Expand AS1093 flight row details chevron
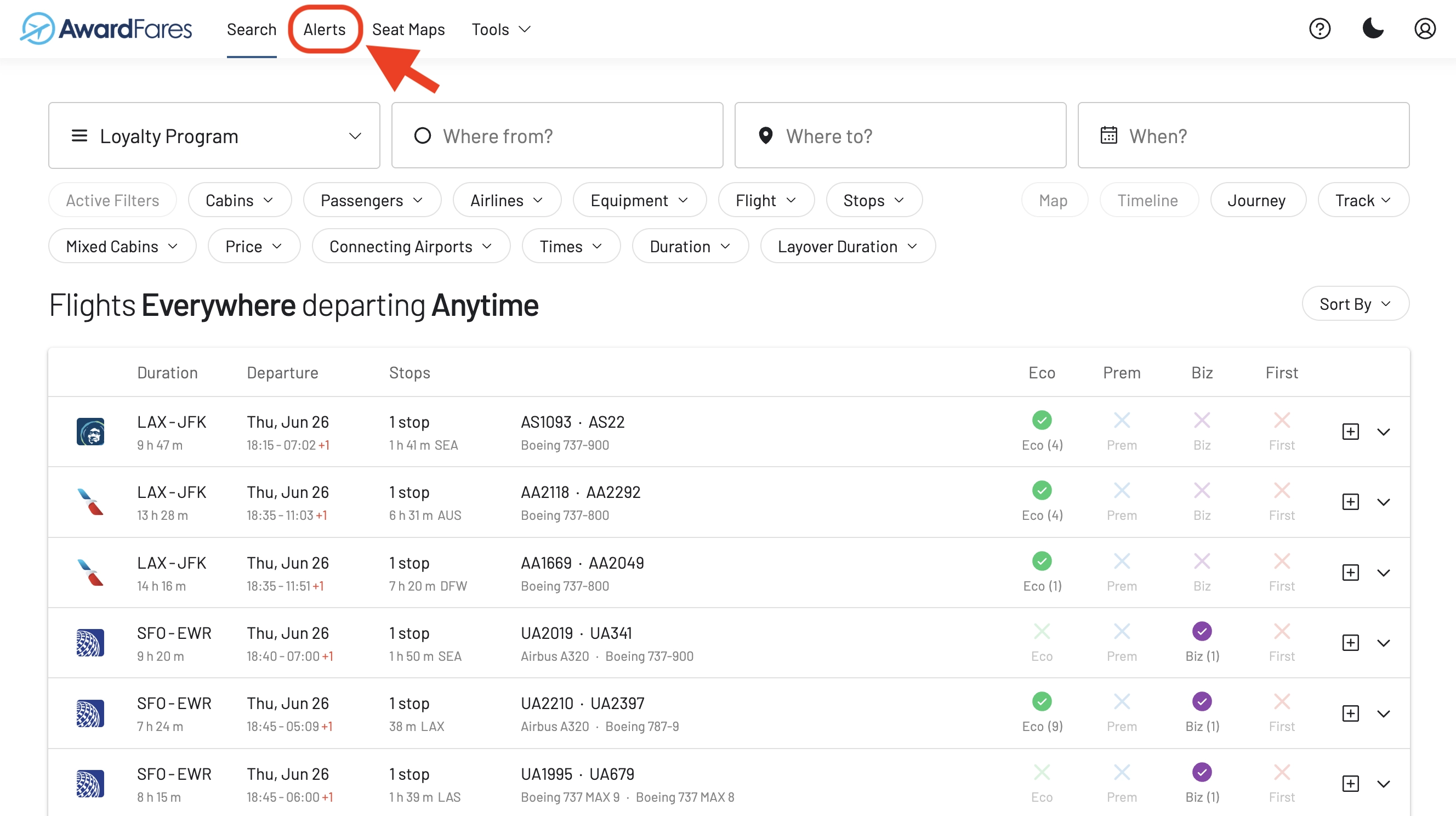The width and height of the screenshot is (1456, 816). pyautogui.click(x=1383, y=432)
